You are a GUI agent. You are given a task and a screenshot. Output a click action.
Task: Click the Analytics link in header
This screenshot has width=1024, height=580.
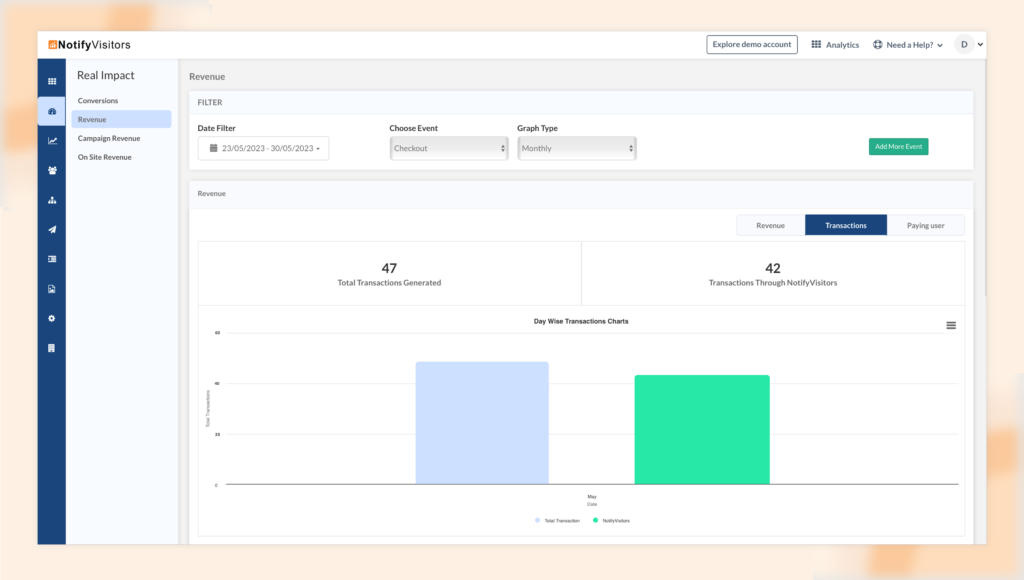842,45
